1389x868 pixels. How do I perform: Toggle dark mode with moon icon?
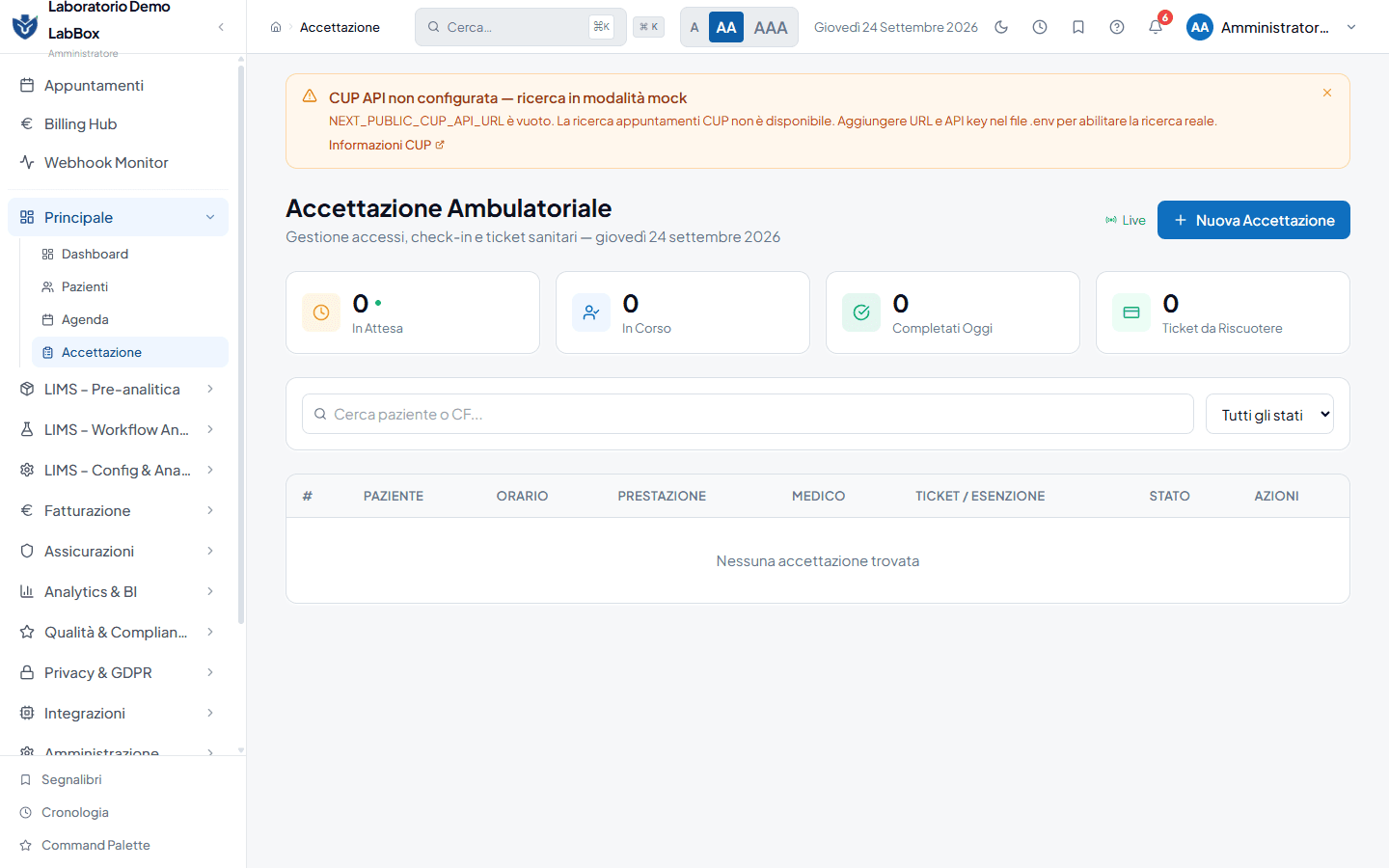1001,27
